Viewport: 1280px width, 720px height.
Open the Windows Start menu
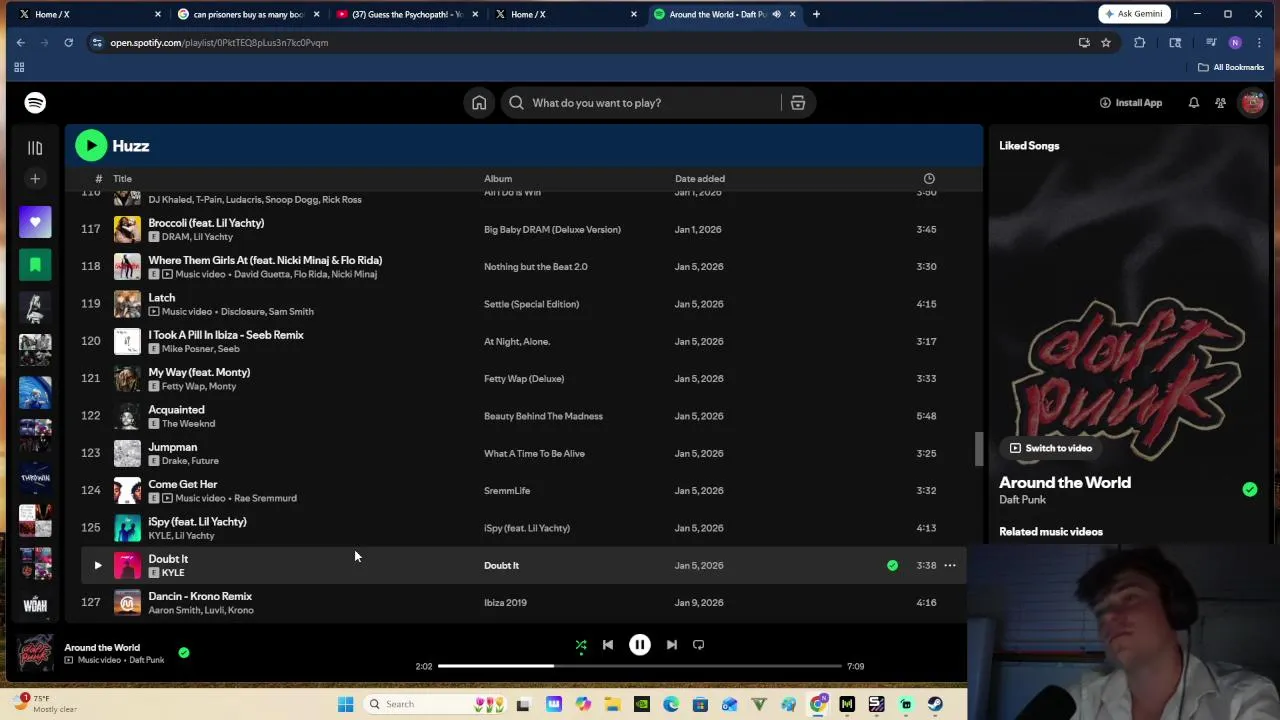(x=345, y=704)
